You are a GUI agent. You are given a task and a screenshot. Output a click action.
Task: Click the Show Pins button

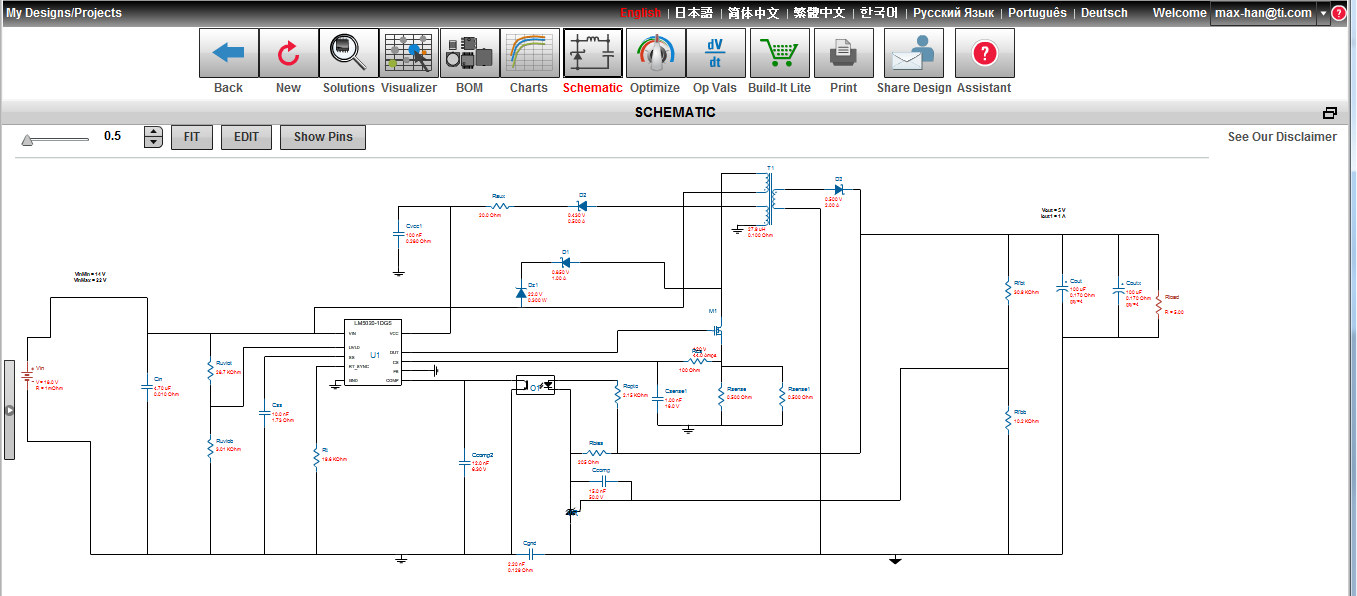(323, 137)
